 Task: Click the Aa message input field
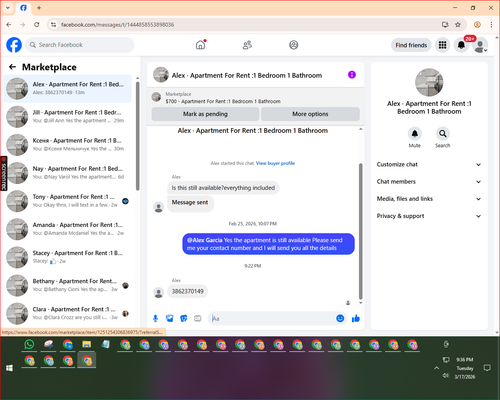click(x=272, y=319)
